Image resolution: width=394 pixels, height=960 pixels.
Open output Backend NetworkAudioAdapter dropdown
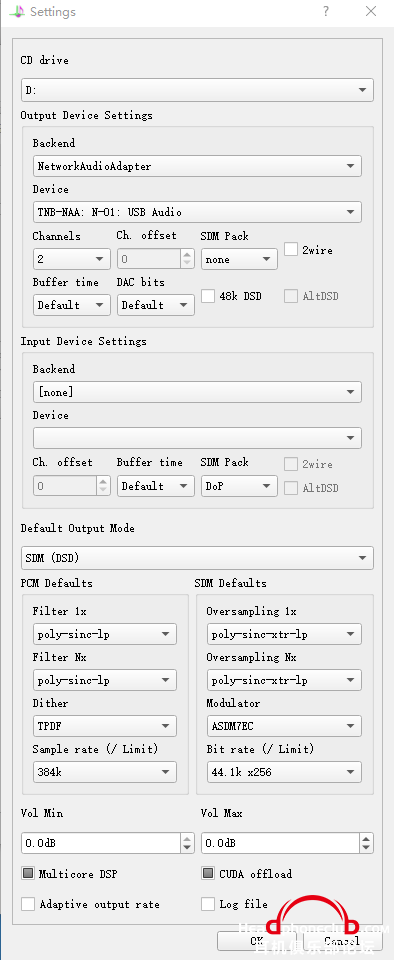click(x=197, y=166)
